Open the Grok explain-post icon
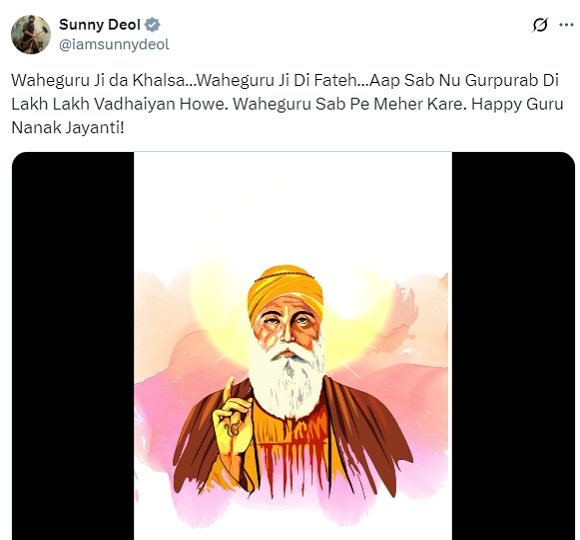580x540 pixels. click(540, 25)
